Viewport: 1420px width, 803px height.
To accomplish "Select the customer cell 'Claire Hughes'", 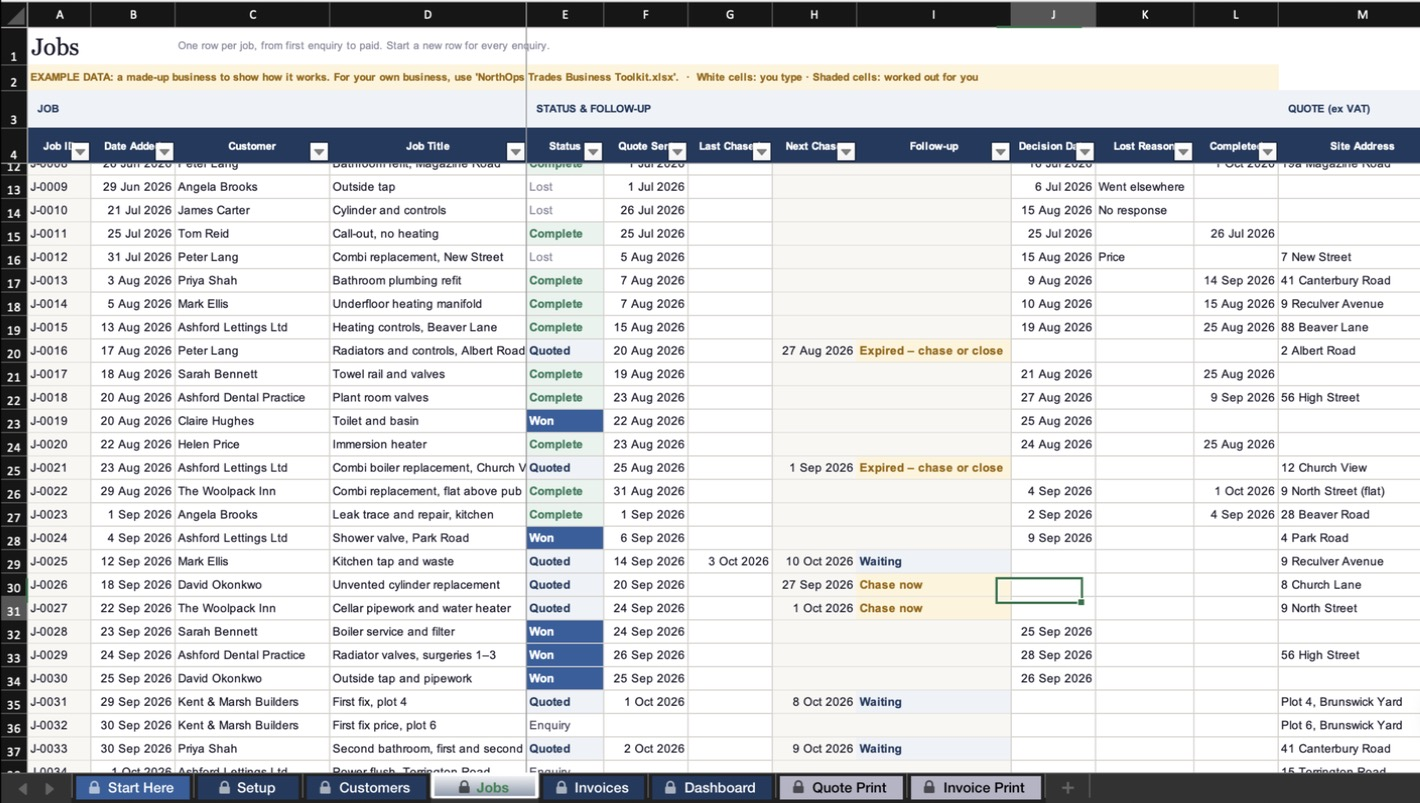I will point(252,421).
